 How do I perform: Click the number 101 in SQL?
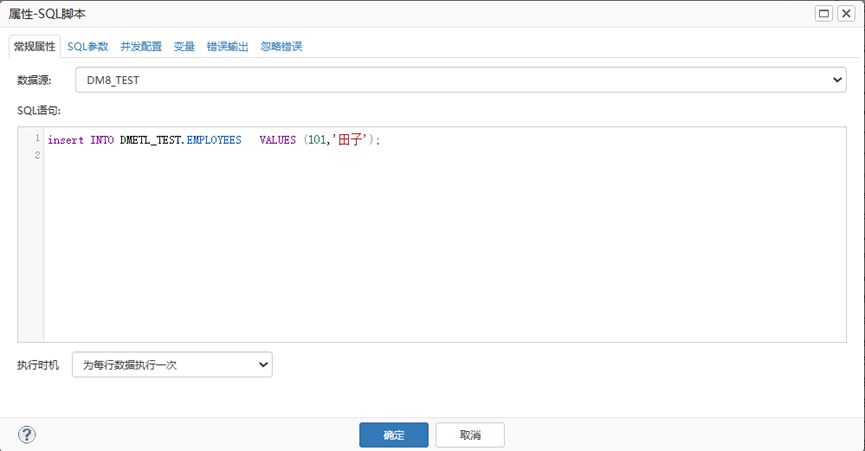[317, 140]
